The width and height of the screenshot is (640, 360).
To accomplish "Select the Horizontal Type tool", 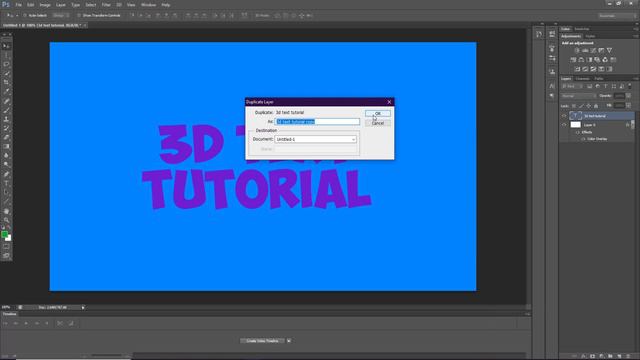I will click(6, 183).
